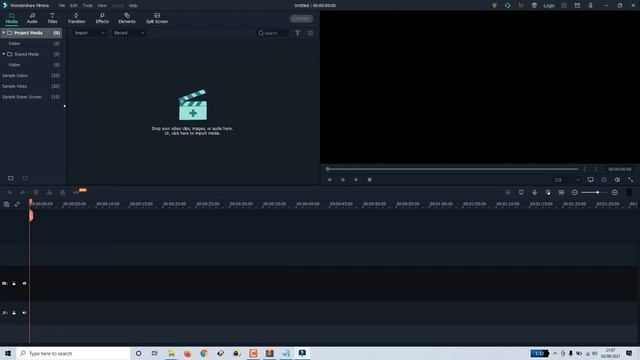Click the play/pause step button
Image resolution: width=640 pixels, height=360 pixels.
(x=343, y=180)
